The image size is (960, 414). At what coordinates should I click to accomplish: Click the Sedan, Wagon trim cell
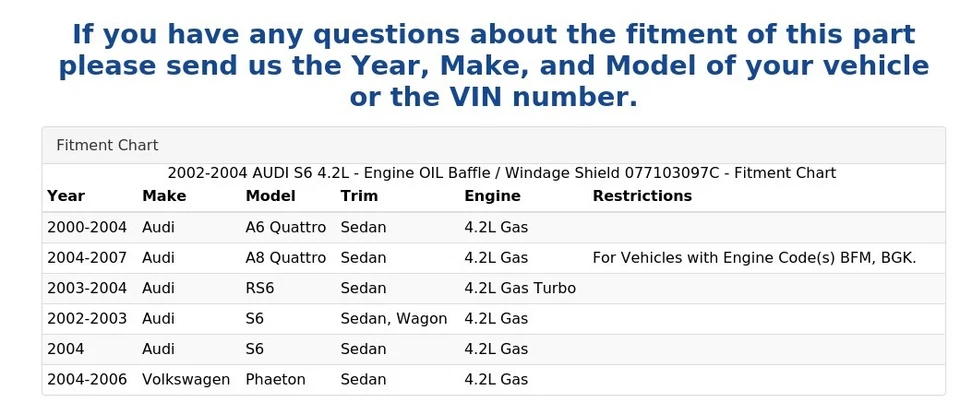click(394, 319)
